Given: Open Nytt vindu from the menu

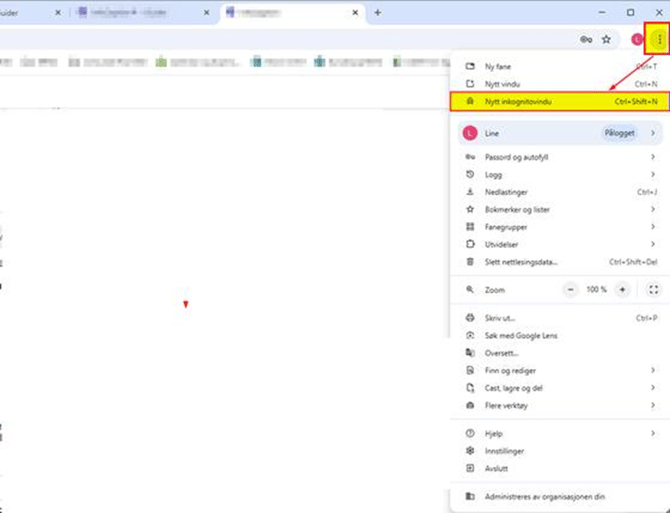Looking at the screenshot, I should click(x=503, y=84).
